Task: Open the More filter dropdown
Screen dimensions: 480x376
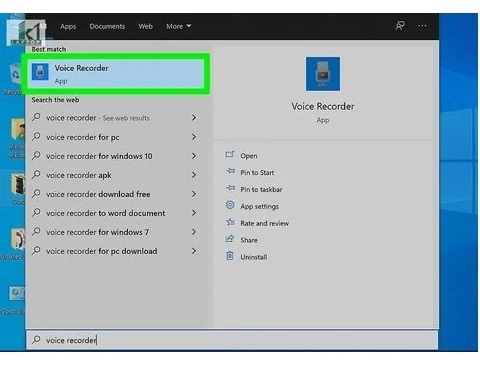Action: click(179, 26)
